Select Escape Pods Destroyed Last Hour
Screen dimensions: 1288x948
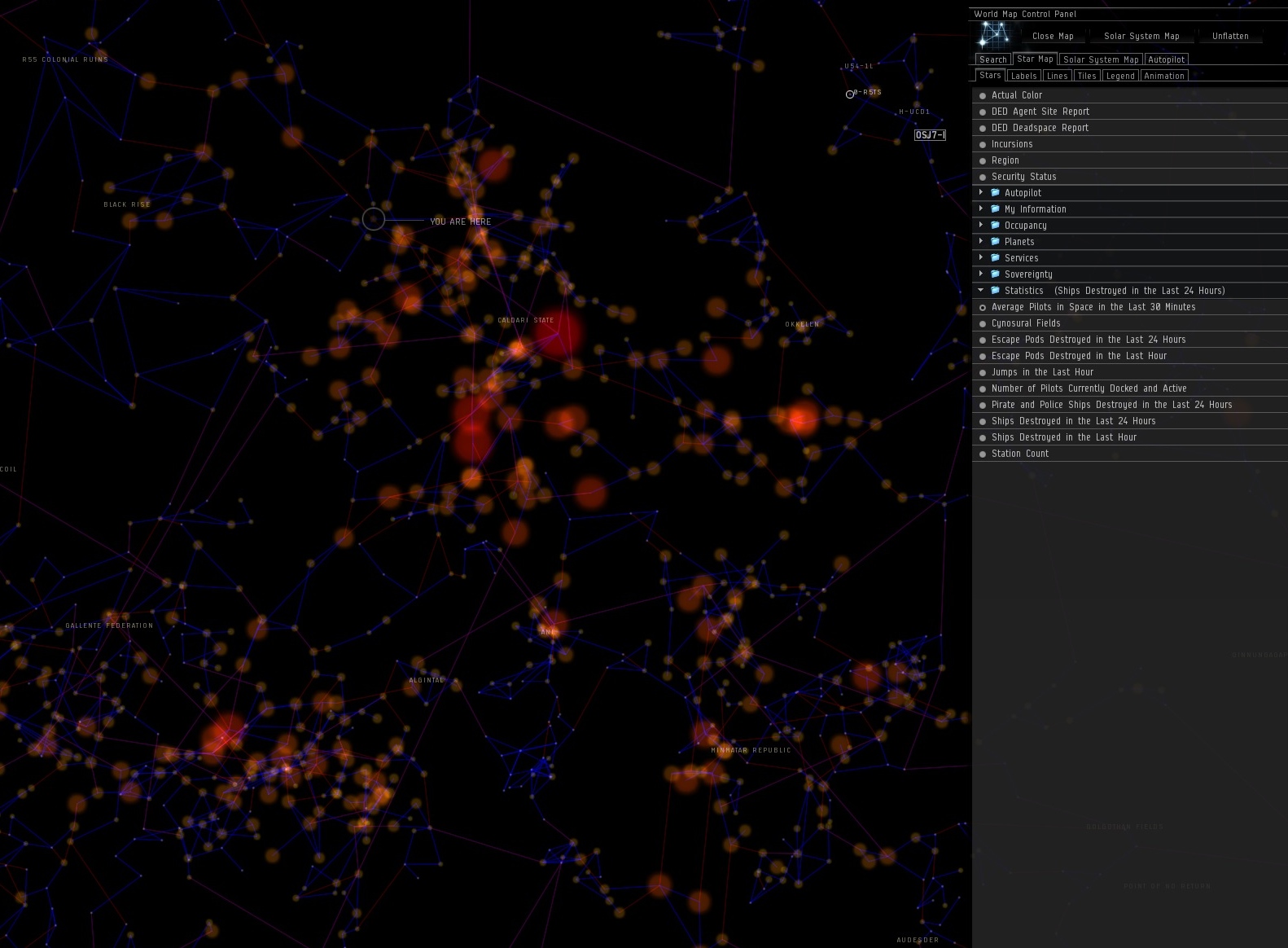(1130, 356)
